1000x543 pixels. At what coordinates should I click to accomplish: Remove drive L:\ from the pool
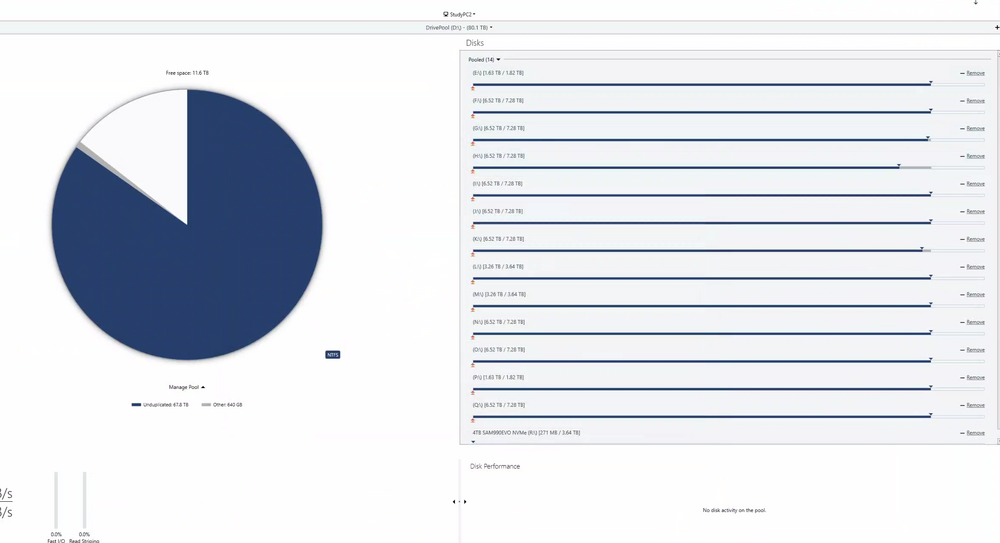pos(973,267)
